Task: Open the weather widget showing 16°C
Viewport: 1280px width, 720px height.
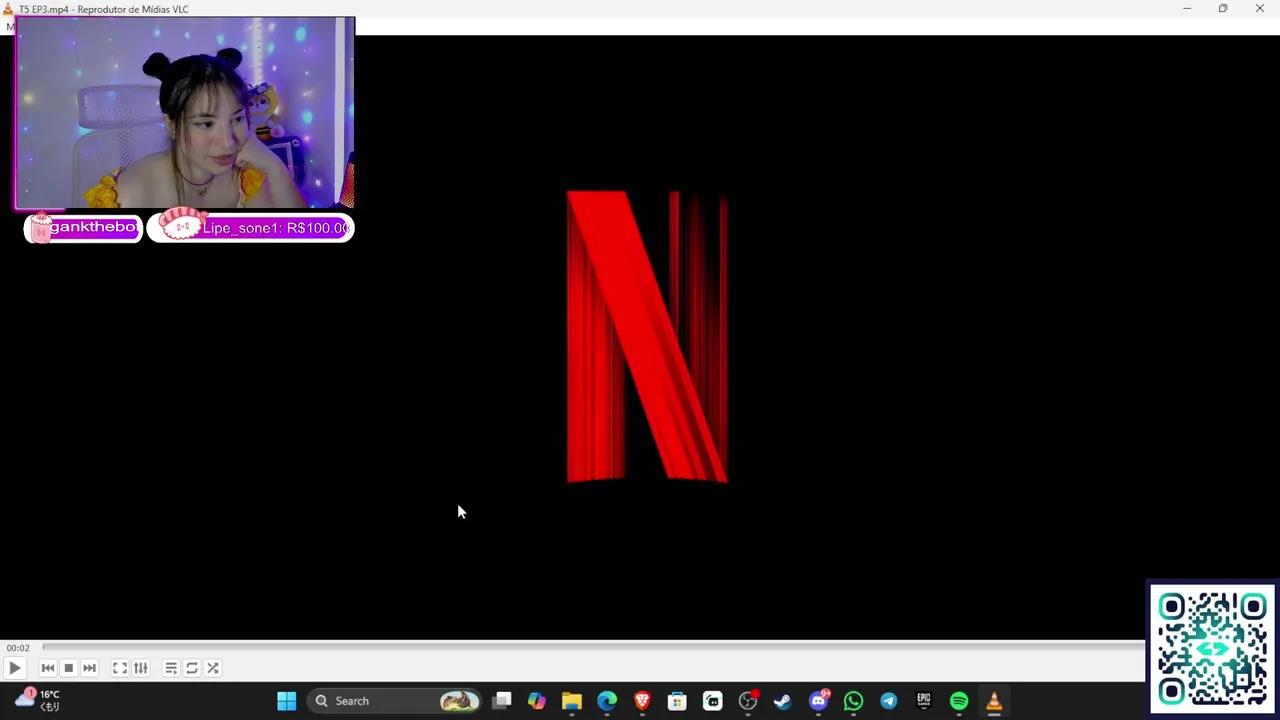Action: (38, 700)
